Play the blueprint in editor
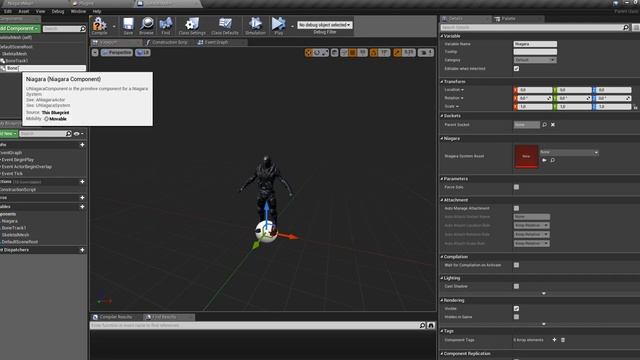Image resolution: width=640 pixels, height=360 pixels. [279, 25]
